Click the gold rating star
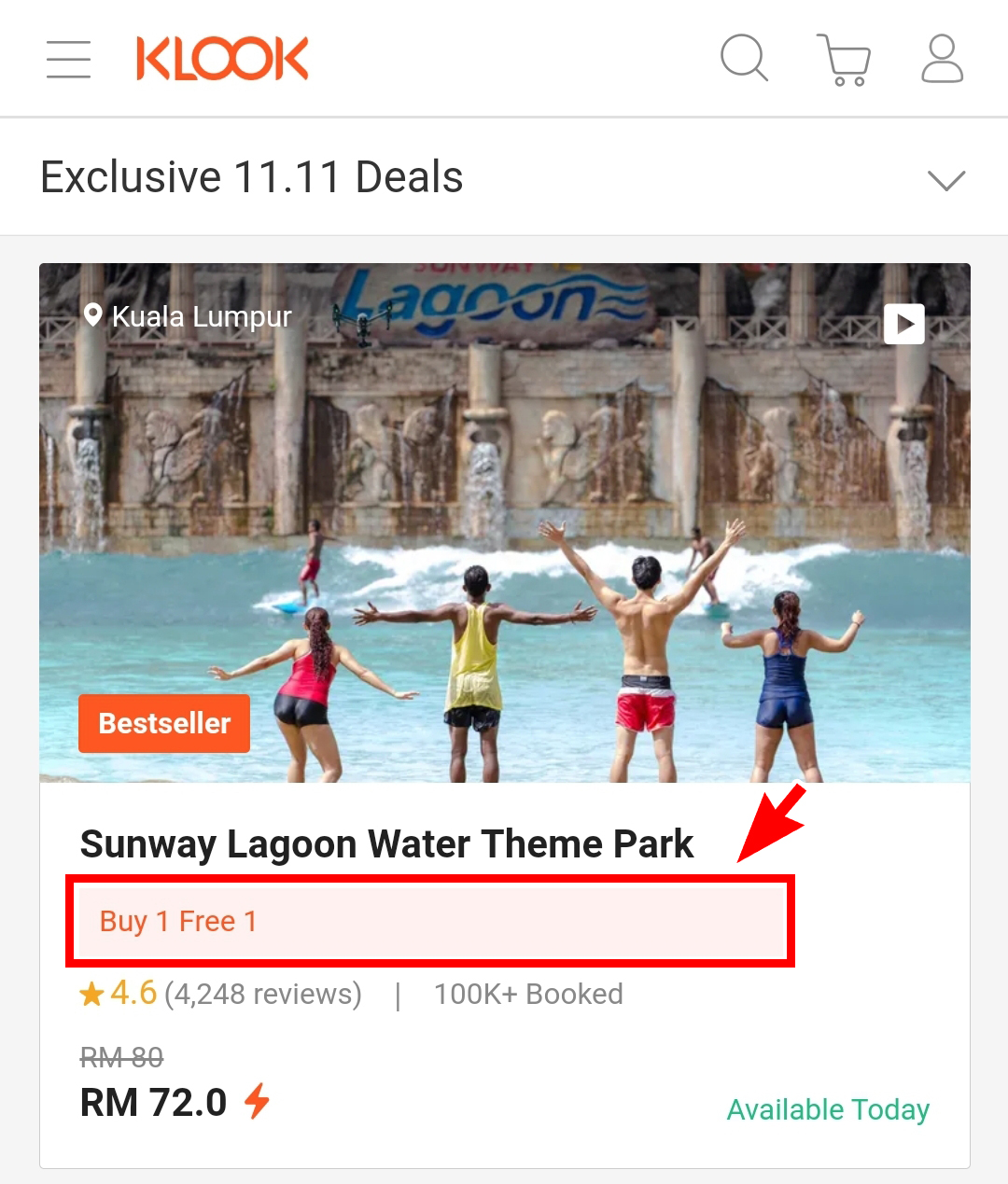The image size is (1008, 1184). 91,995
